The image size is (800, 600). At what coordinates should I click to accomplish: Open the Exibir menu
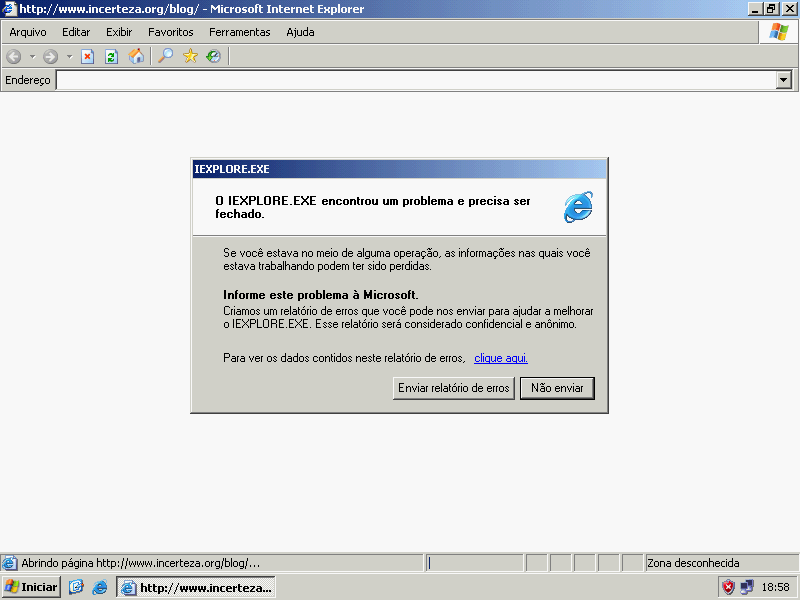(119, 32)
